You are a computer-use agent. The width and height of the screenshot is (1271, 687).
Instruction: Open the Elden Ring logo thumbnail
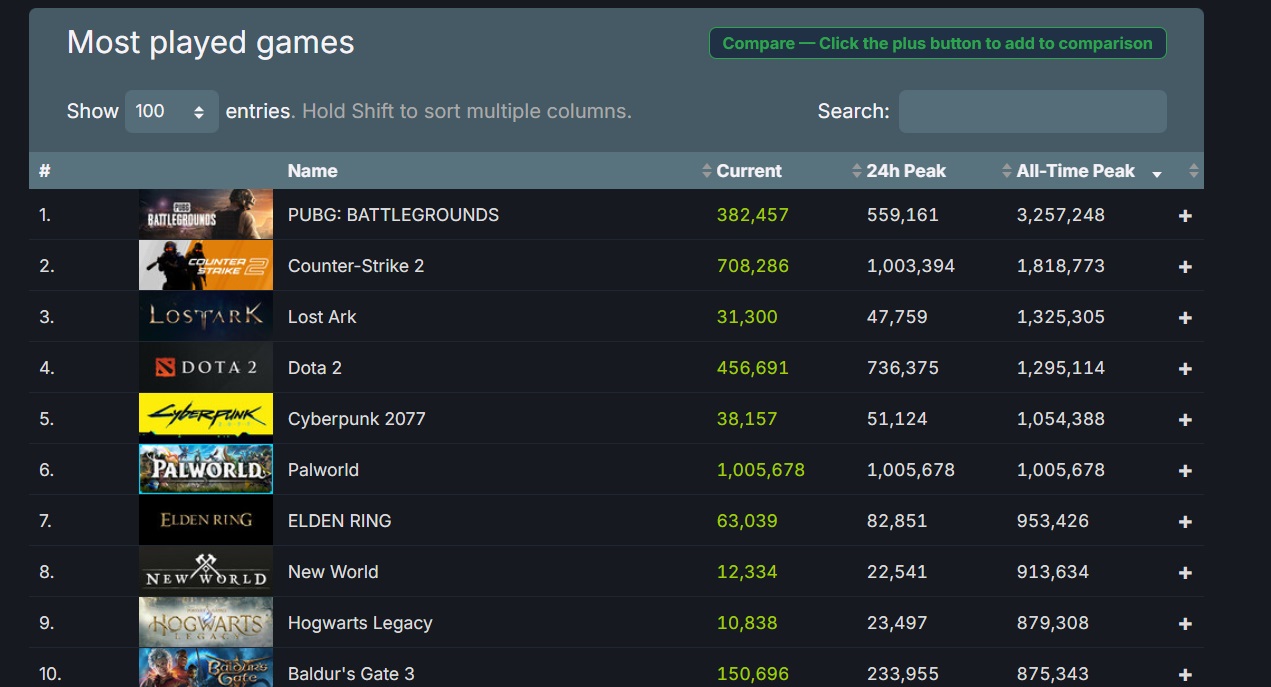206,520
